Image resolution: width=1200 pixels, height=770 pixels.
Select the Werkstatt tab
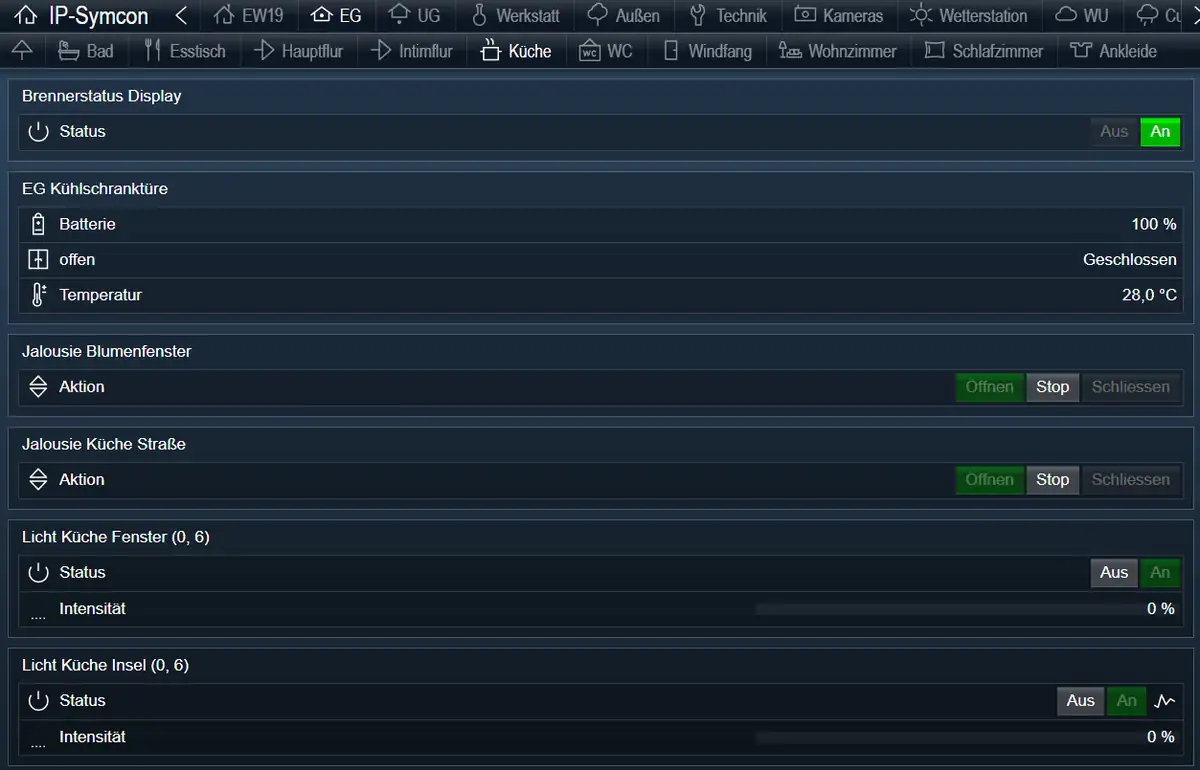click(x=515, y=16)
